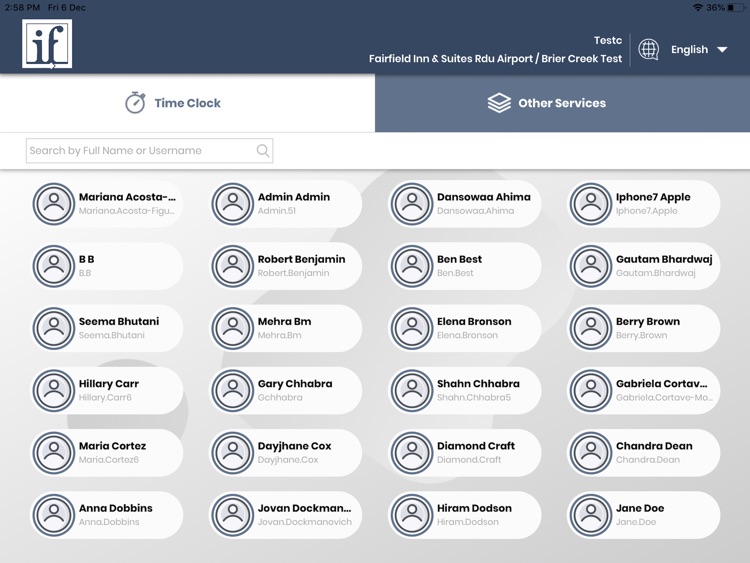
Task: Choose the Hiram Dodson name label
Action: [x=474, y=508]
